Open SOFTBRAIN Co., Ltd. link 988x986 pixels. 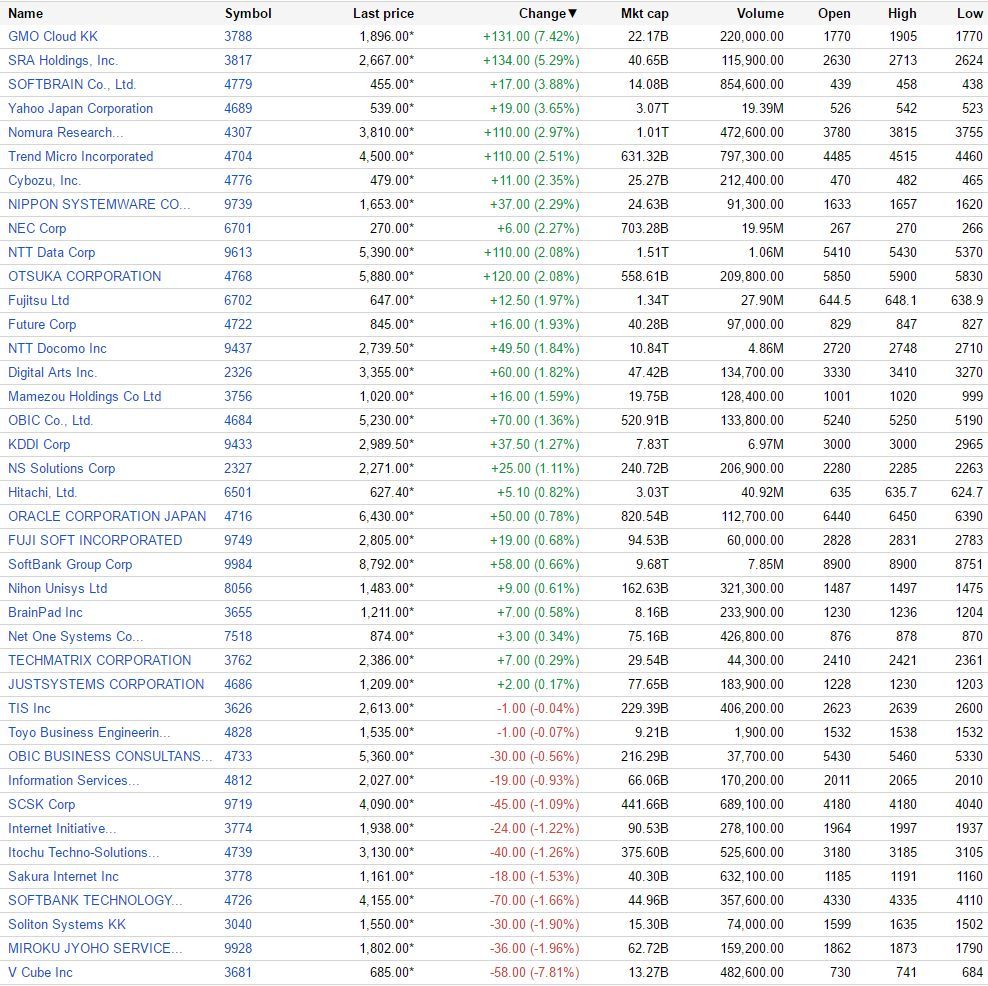pos(72,84)
